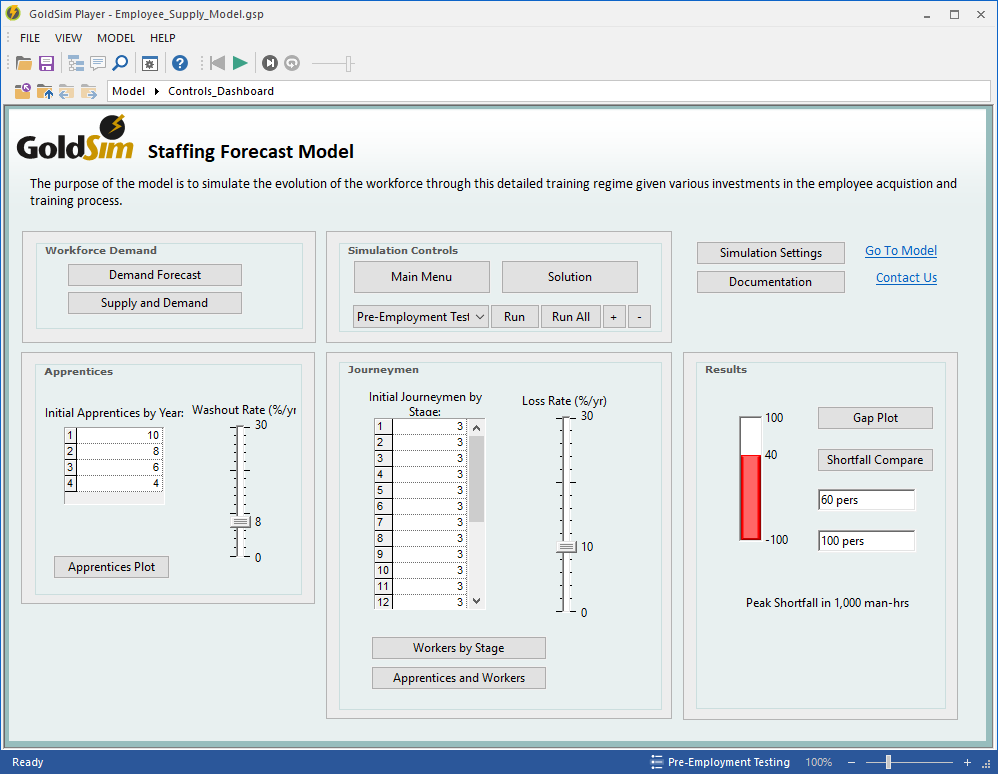Click Pre-Employment Testing scenario in status bar
The height and width of the screenshot is (774, 998).
pos(720,762)
